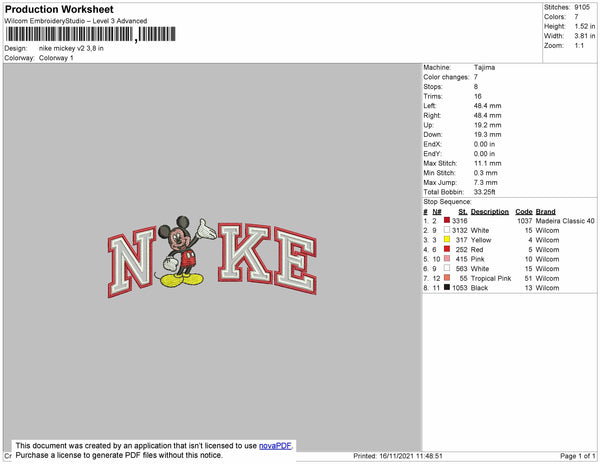The image size is (600, 464).
Task: Click the Left label in machine details
Action: click(429, 106)
